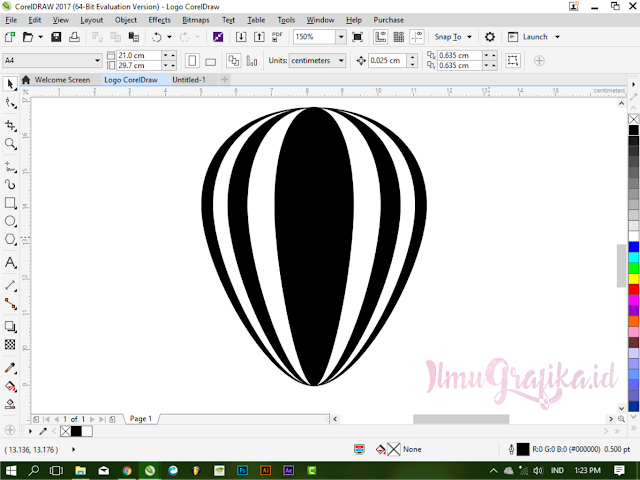
Task: Click the Page 1 tab
Action: (141, 419)
